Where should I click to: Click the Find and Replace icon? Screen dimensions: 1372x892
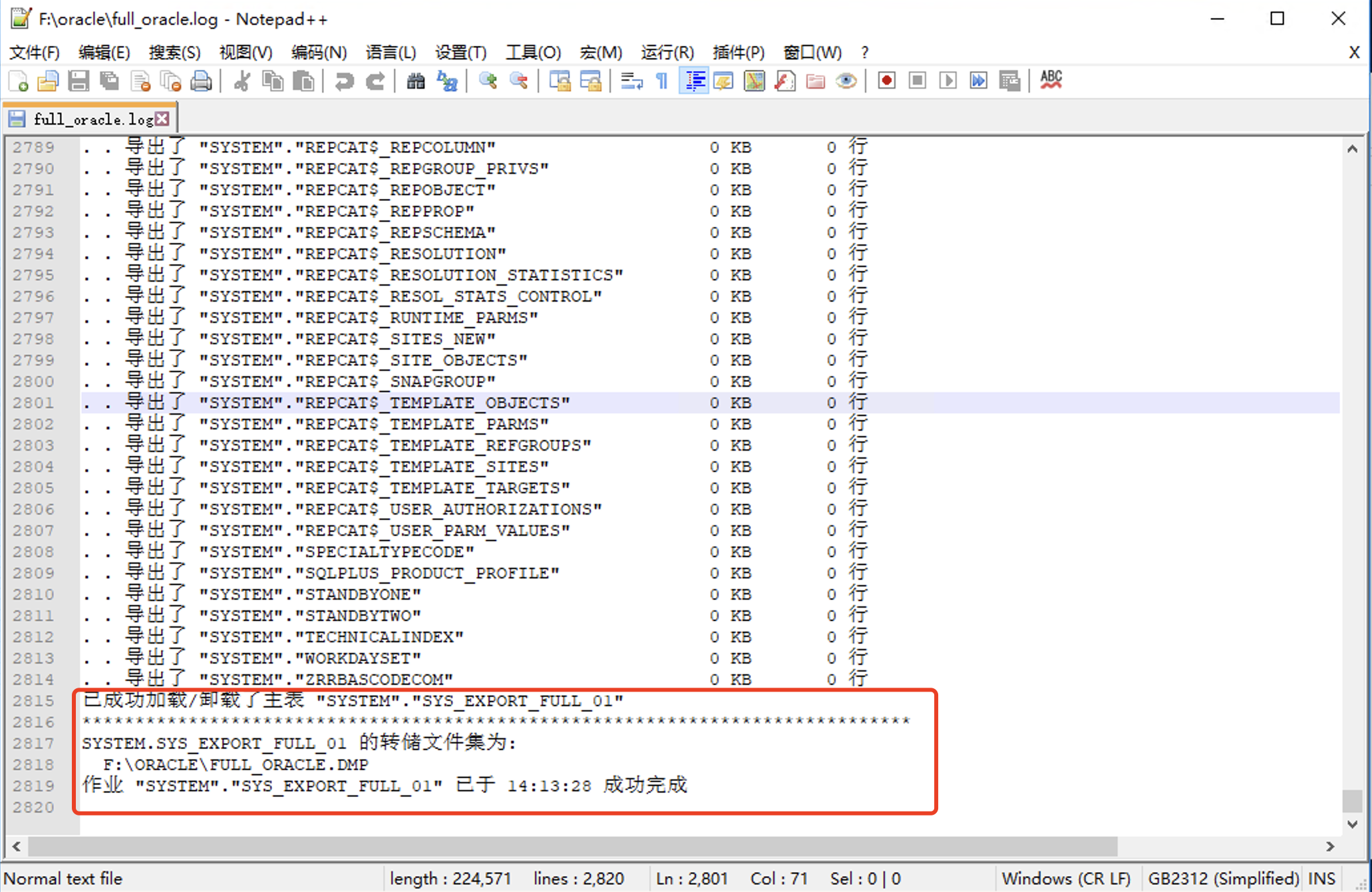(447, 81)
